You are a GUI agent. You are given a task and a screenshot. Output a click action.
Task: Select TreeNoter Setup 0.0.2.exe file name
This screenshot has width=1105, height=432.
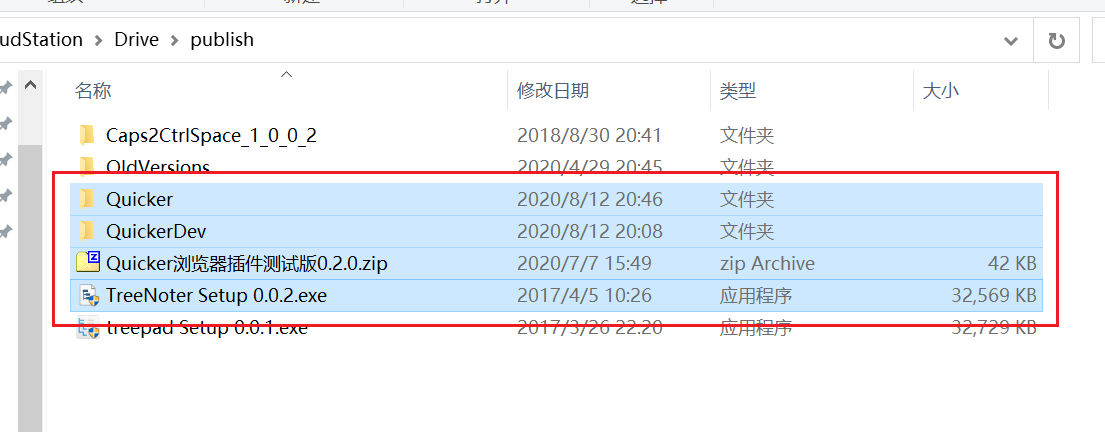(216, 296)
